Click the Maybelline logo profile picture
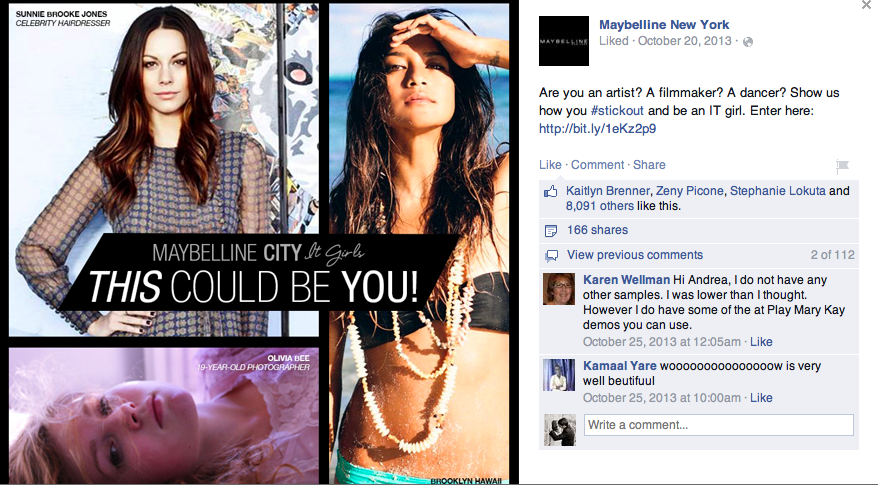 tap(563, 41)
